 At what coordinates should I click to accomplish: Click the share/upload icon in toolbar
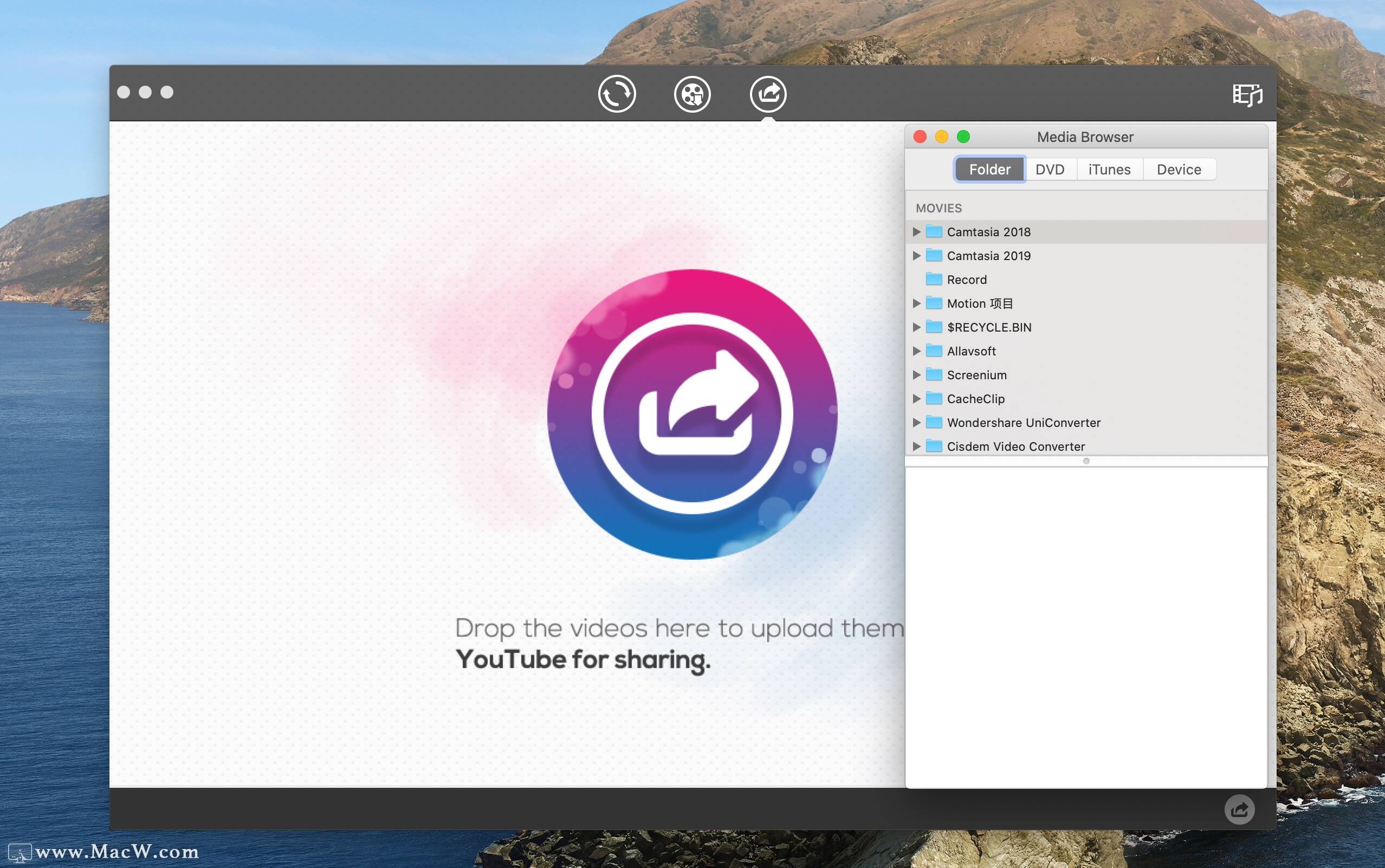click(x=768, y=94)
